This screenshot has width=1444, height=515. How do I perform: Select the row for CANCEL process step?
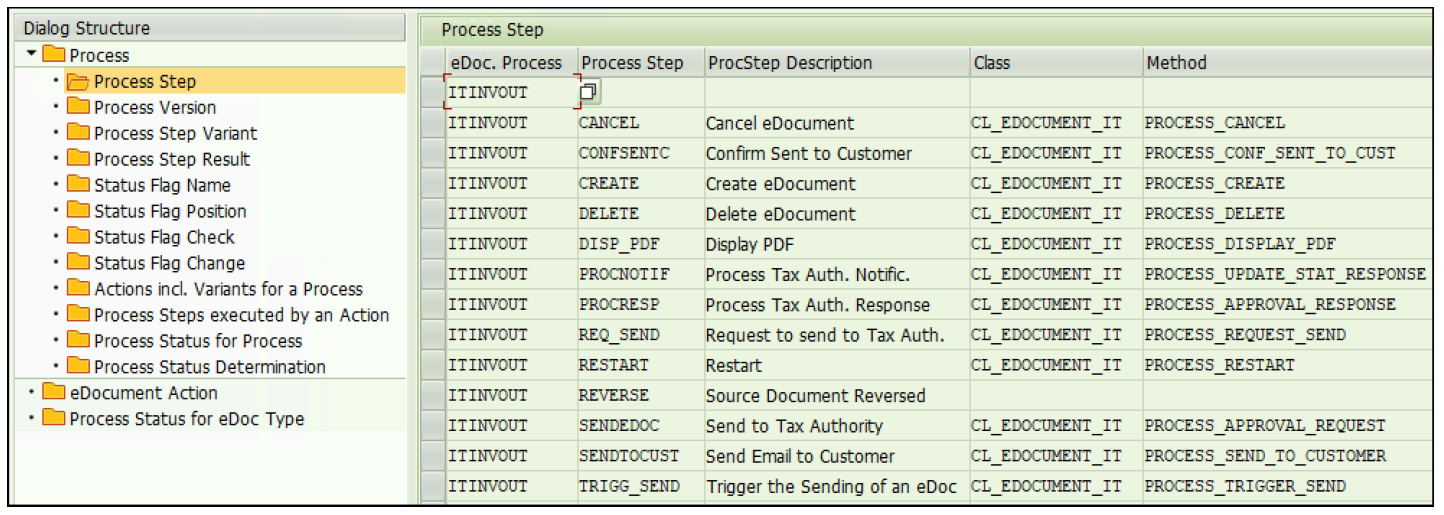(432, 124)
